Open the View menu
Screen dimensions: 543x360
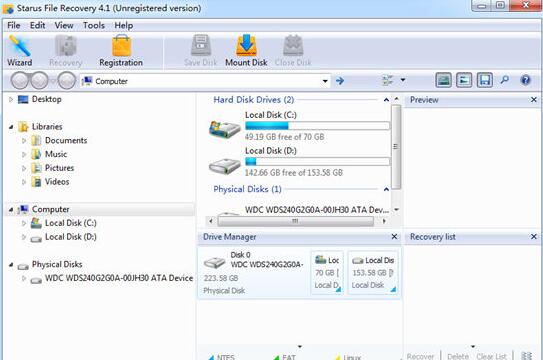coord(64,26)
